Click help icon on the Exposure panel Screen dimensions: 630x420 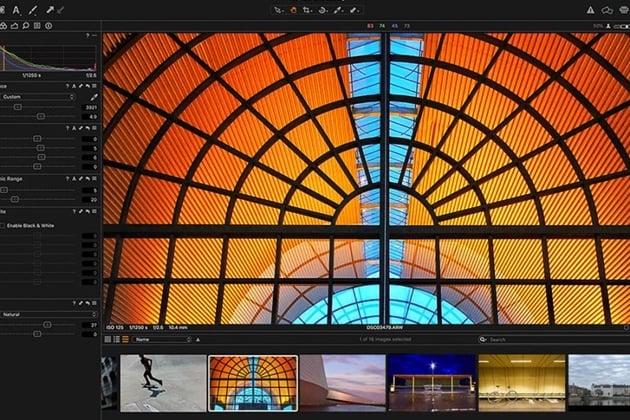[x=68, y=128]
